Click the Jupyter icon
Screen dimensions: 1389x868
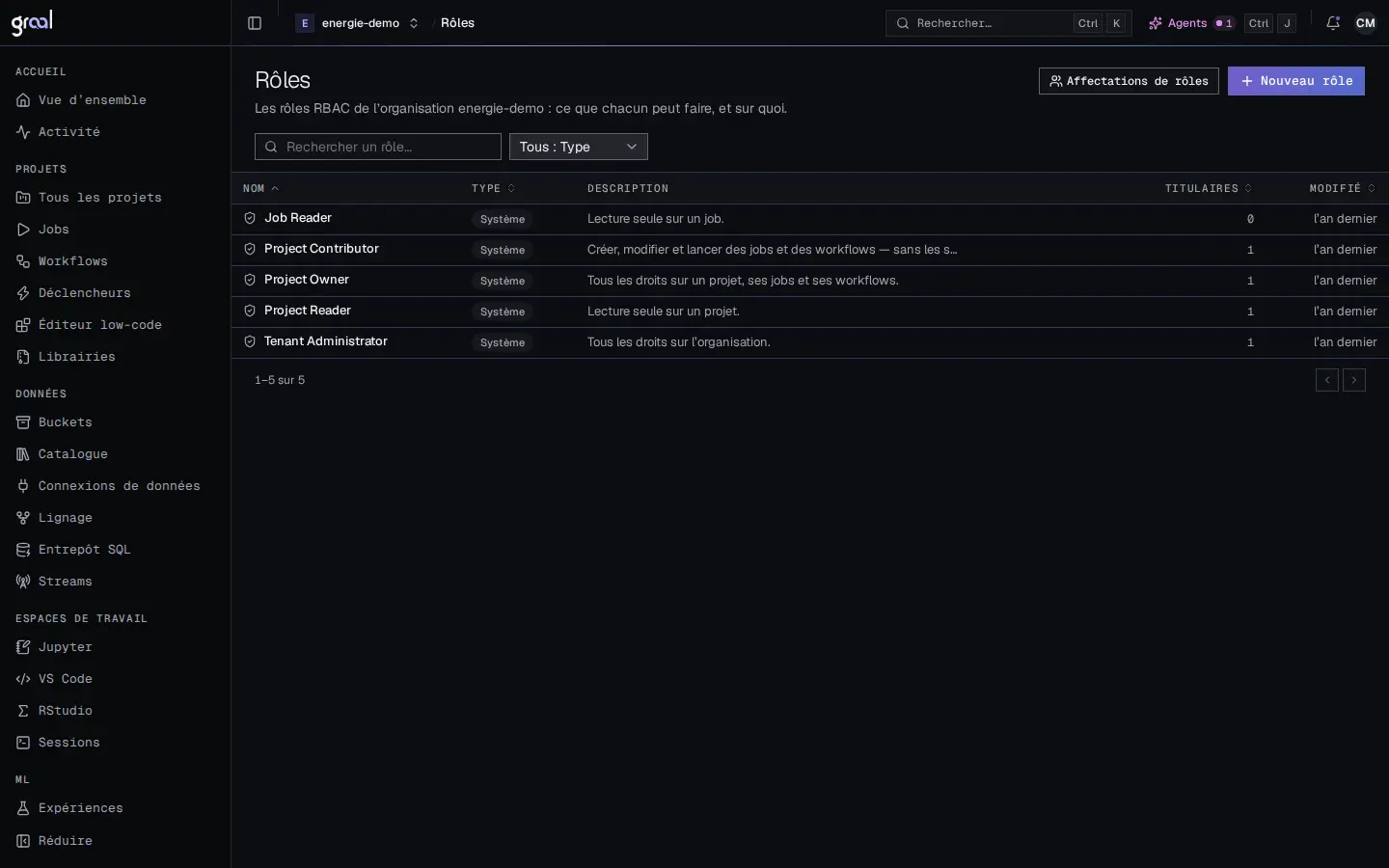(23, 647)
